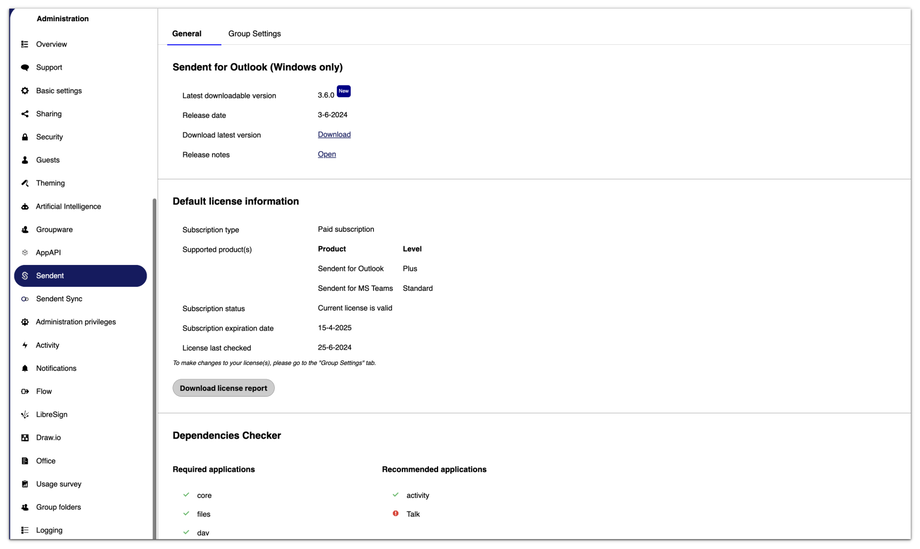This screenshot has height=549, width=920.
Task: Open Sendent Sync settings
Action: point(59,299)
